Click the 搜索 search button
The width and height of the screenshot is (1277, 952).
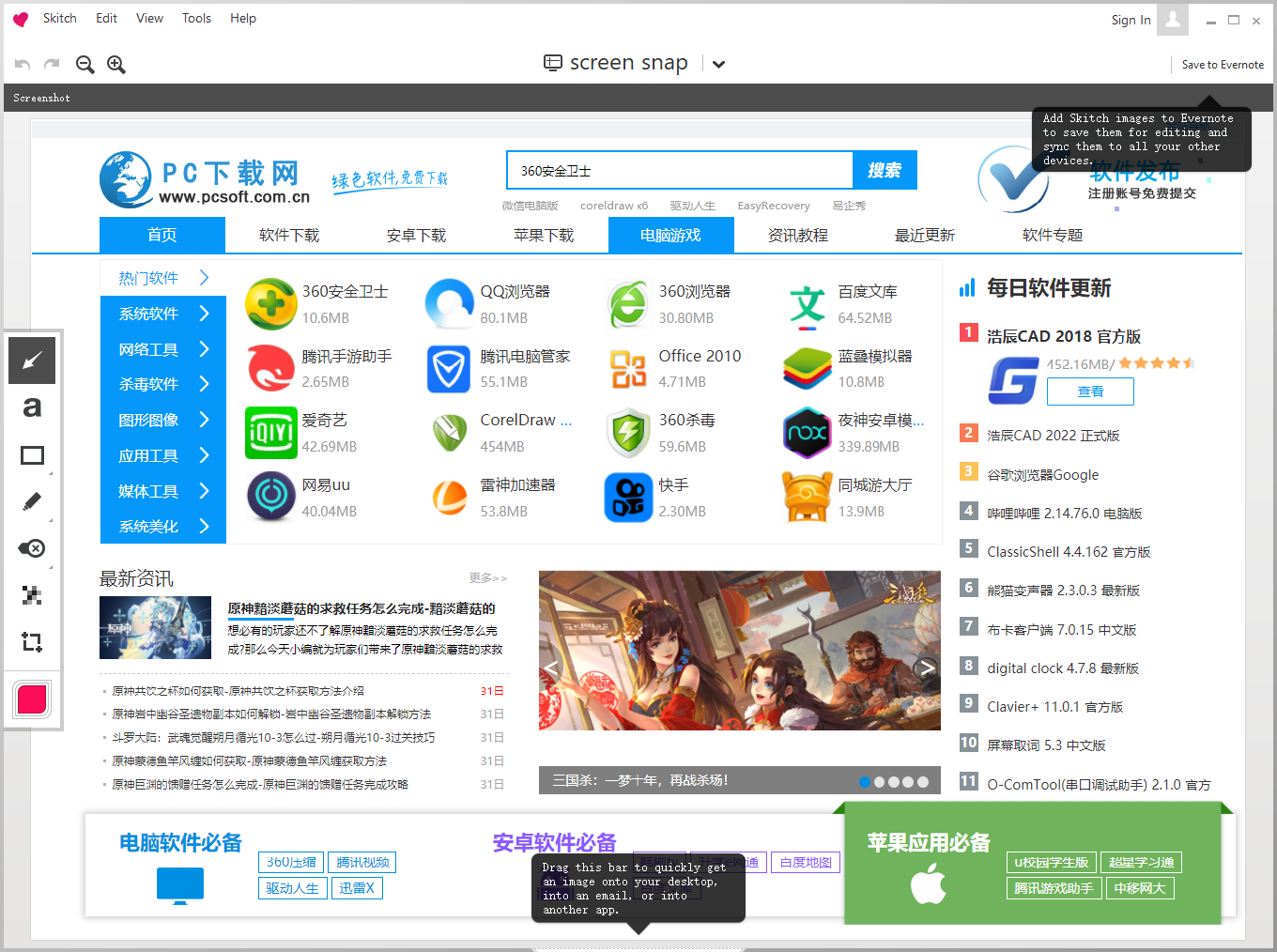885,171
